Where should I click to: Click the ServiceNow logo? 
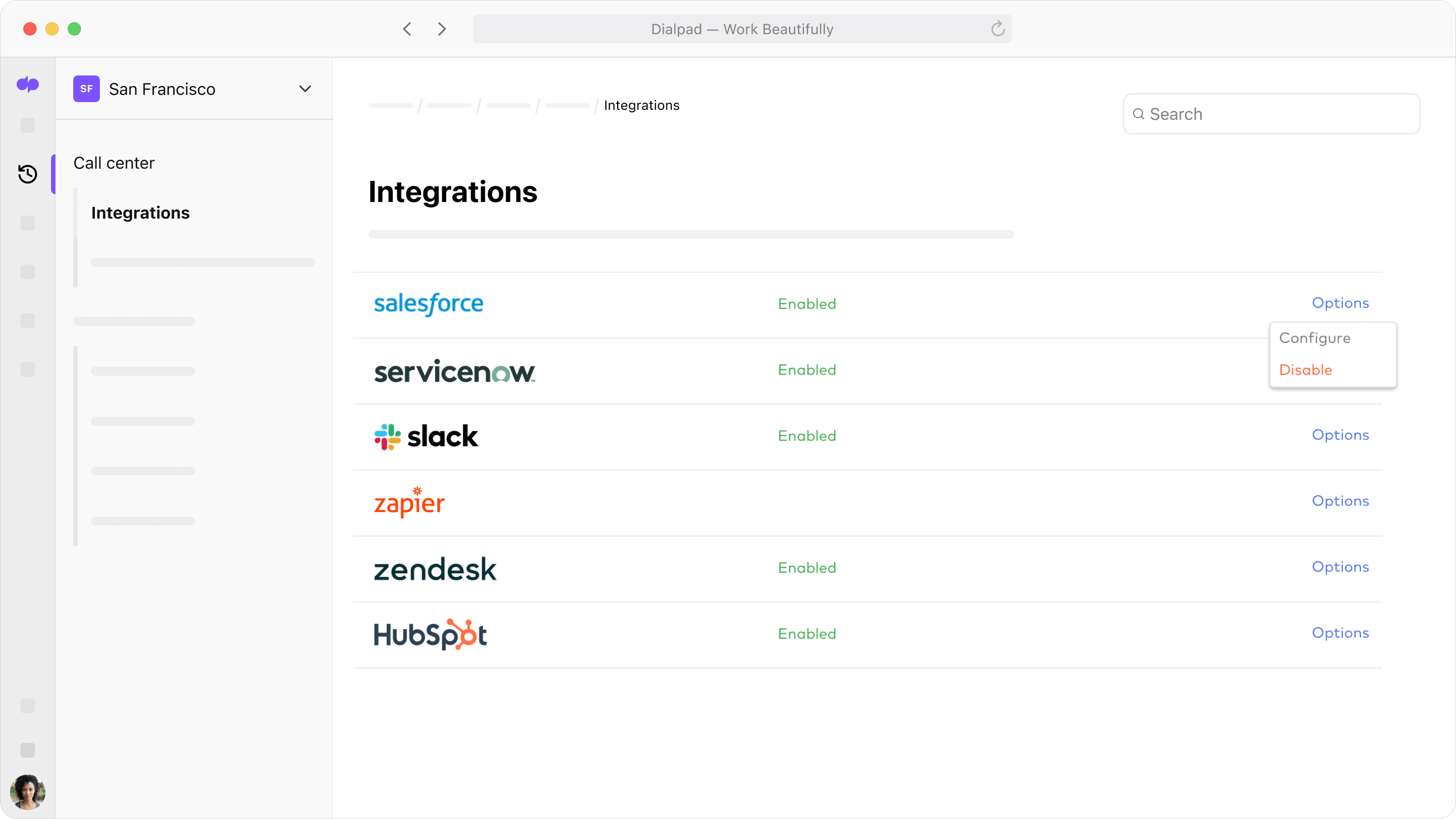pyautogui.click(x=454, y=371)
